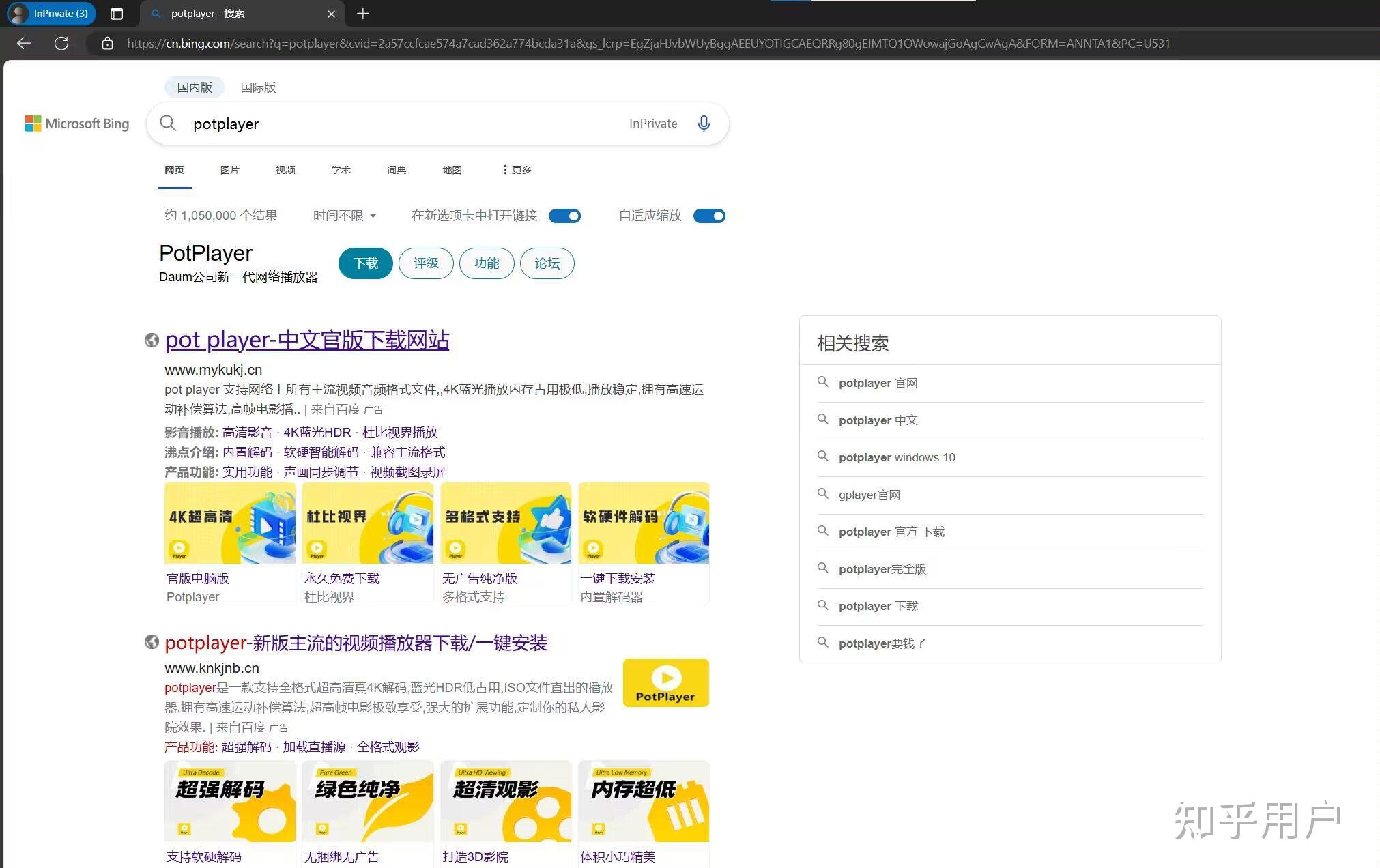Open the 视频截图录屏 sublink
This screenshot has height=868, width=1380.
[x=407, y=472]
